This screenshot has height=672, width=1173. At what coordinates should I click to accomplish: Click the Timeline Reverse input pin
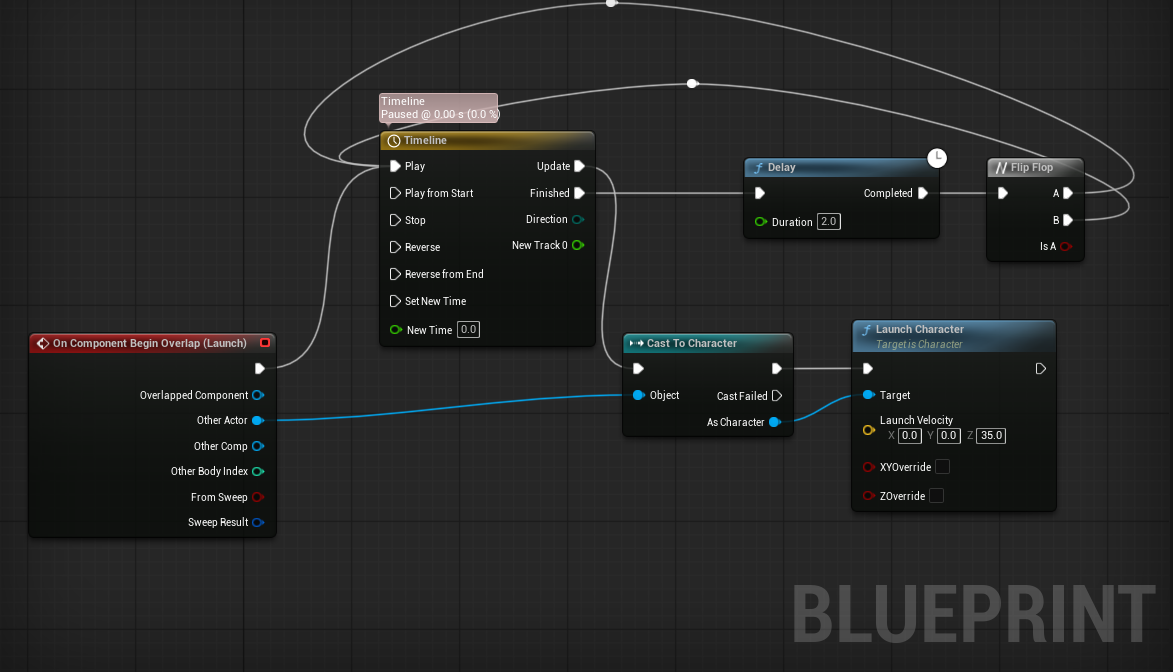coord(395,247)
